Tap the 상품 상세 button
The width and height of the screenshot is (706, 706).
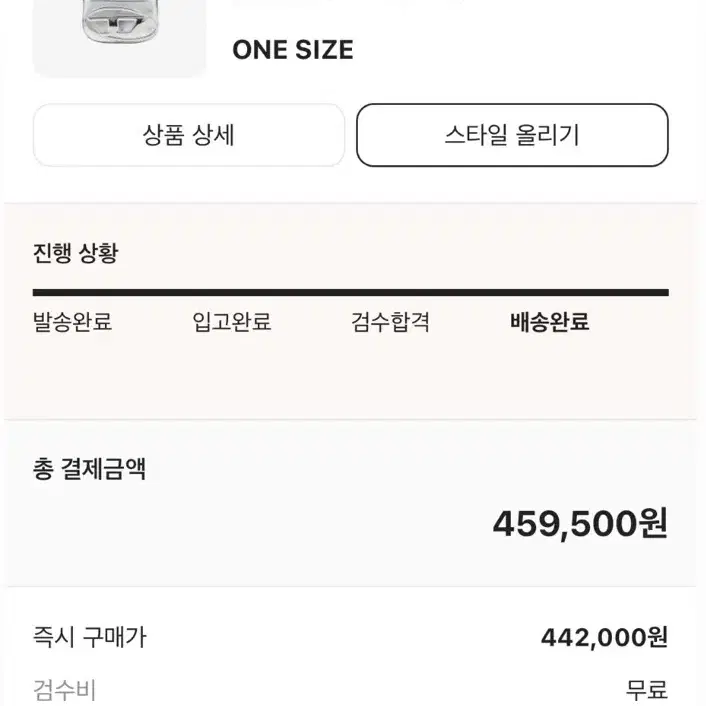[189, 135]
